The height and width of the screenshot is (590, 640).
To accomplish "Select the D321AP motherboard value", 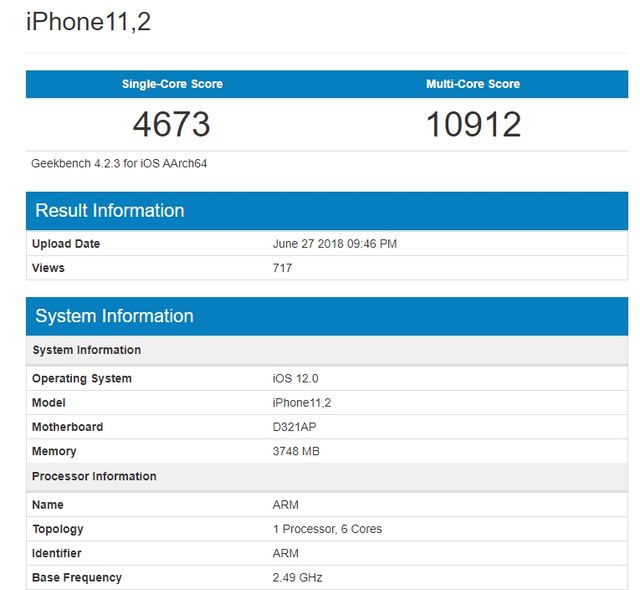I will [294, 427].
